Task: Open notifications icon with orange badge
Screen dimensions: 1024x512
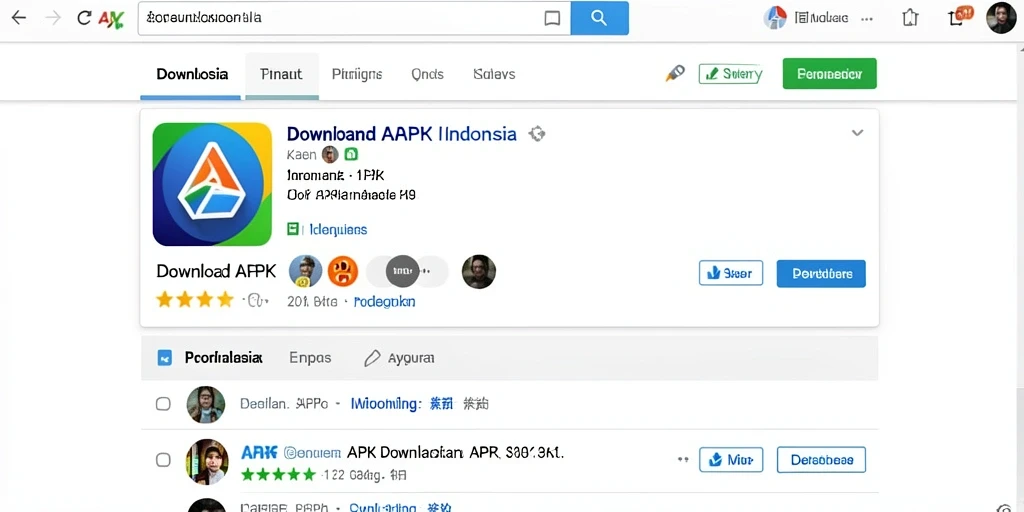Action: [959, 16]
